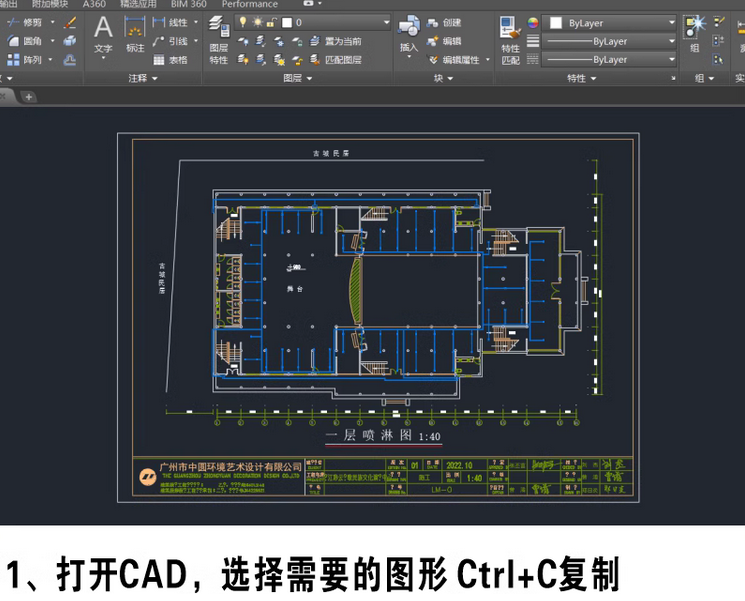Screen dimensions: 745x601
Task: Click the object color wheel icon
Action: [533, 22]
